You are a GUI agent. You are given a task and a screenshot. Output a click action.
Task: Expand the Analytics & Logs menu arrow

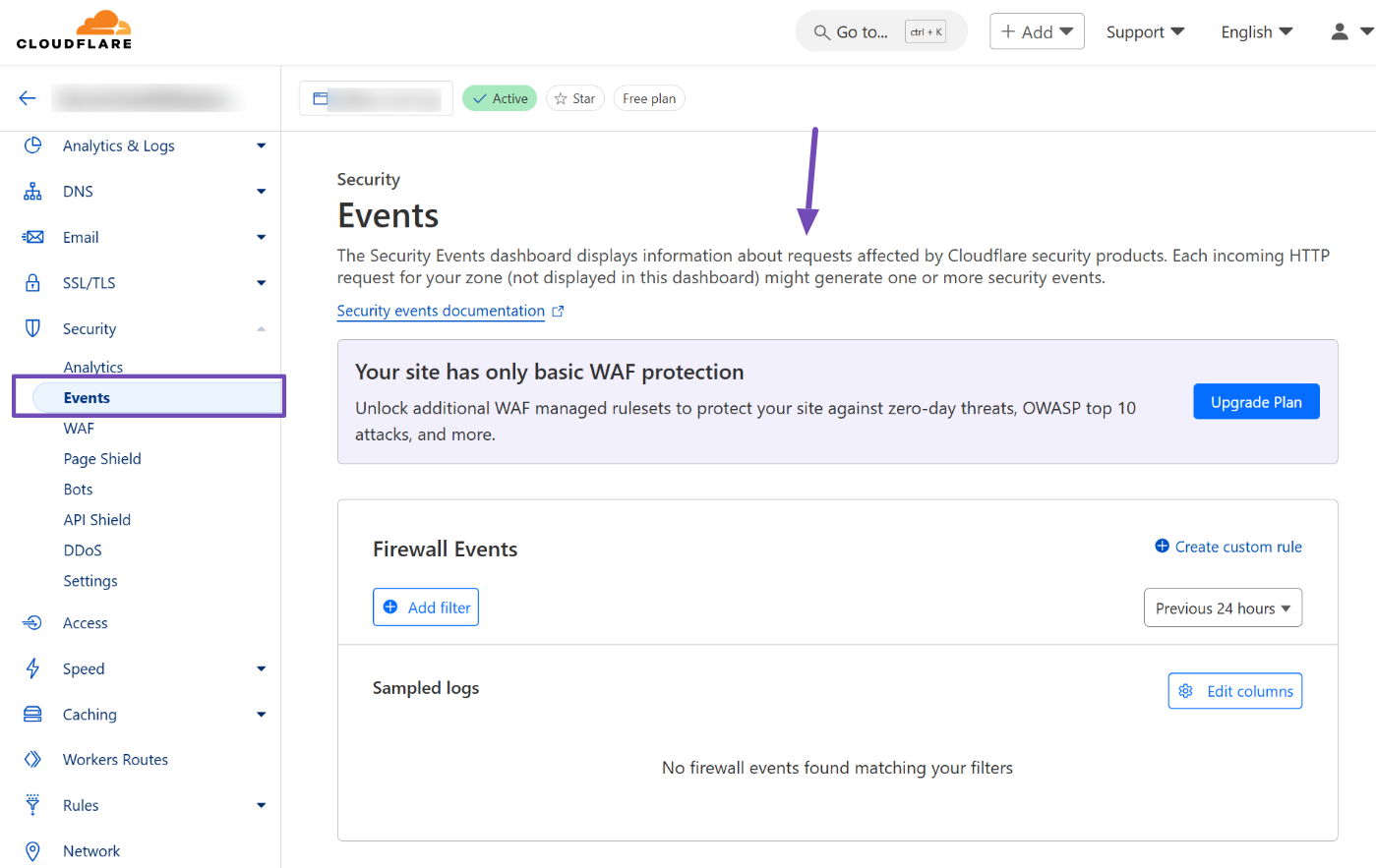pyautogui.click(x=261, y=145)
